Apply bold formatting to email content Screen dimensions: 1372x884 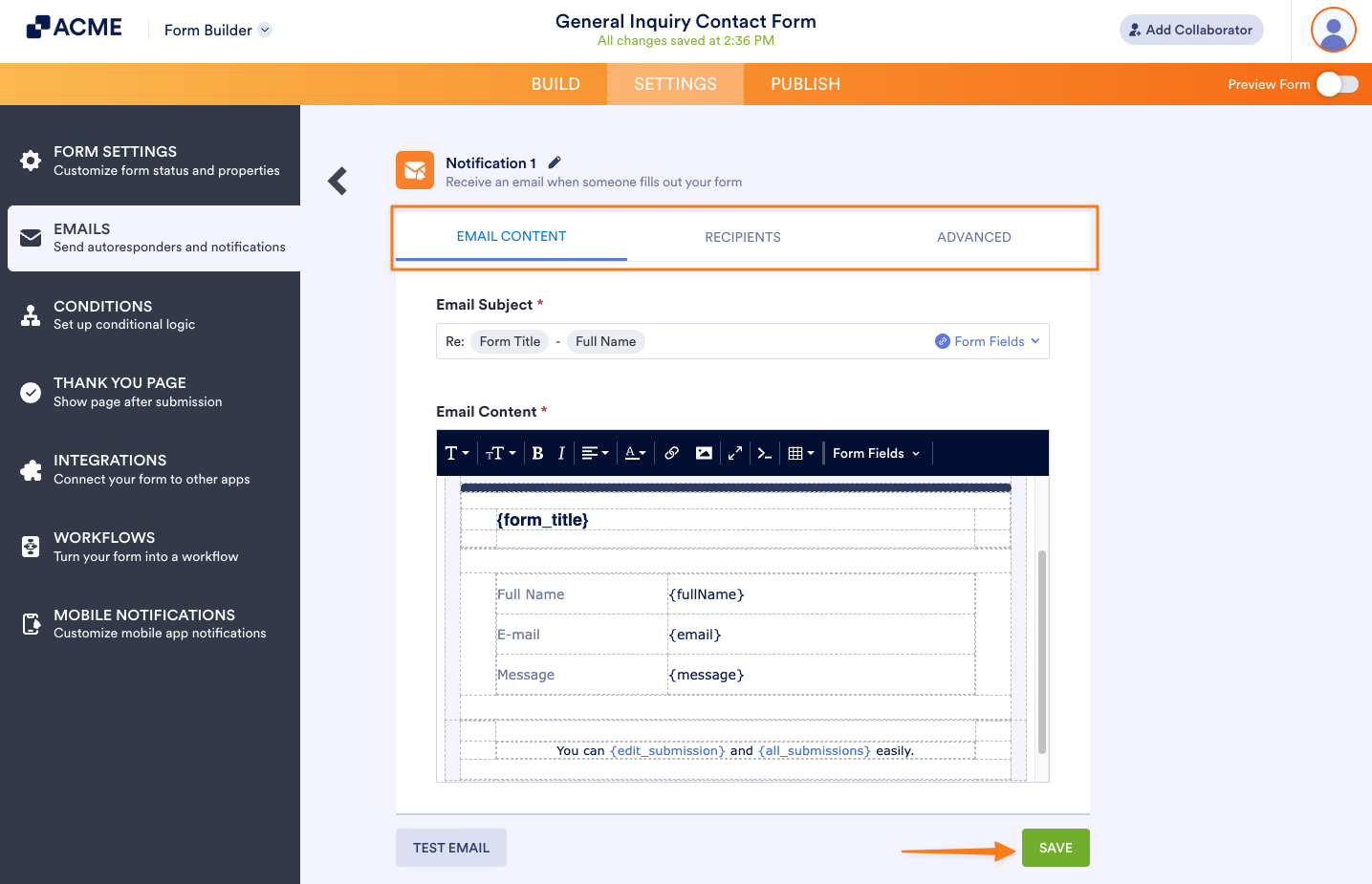pyautogui.click(x=536, y=452)
